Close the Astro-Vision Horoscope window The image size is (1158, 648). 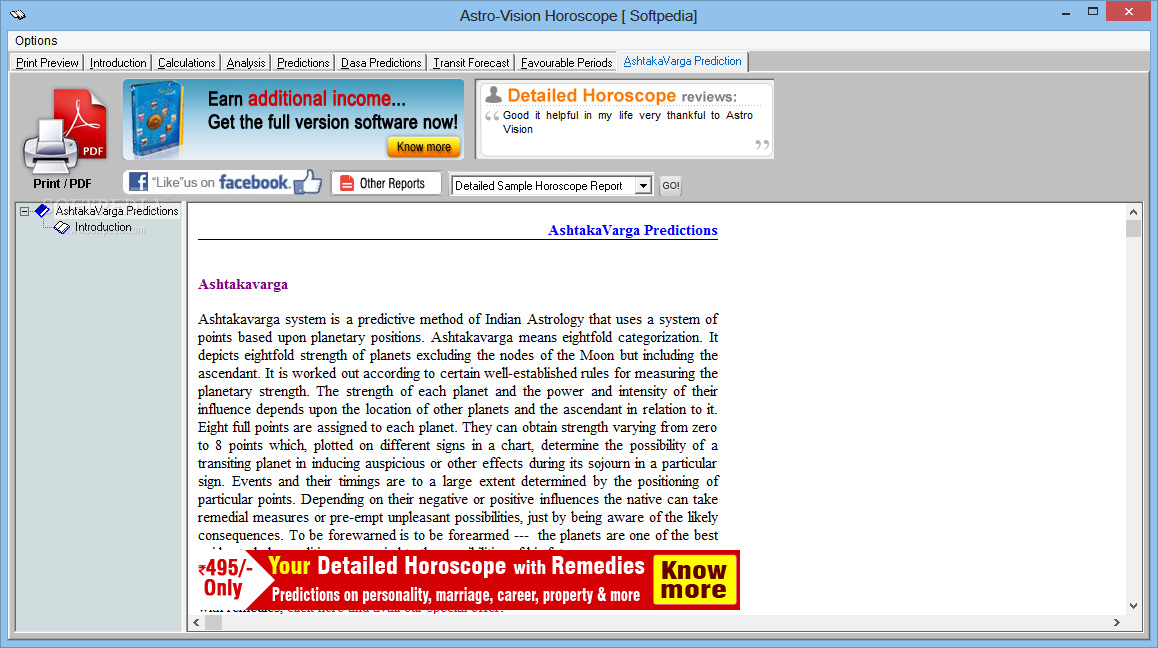tap(1129, 11)
